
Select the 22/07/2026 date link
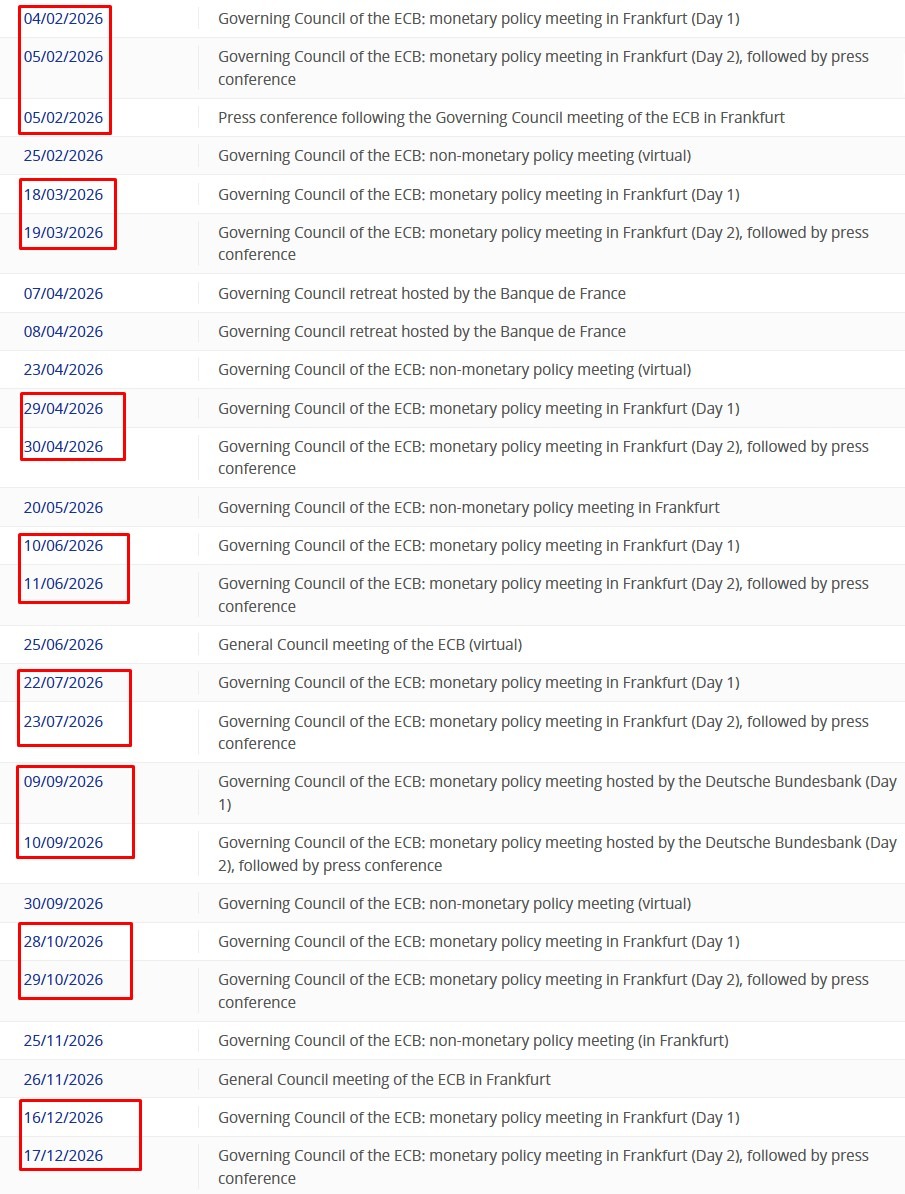63,682
